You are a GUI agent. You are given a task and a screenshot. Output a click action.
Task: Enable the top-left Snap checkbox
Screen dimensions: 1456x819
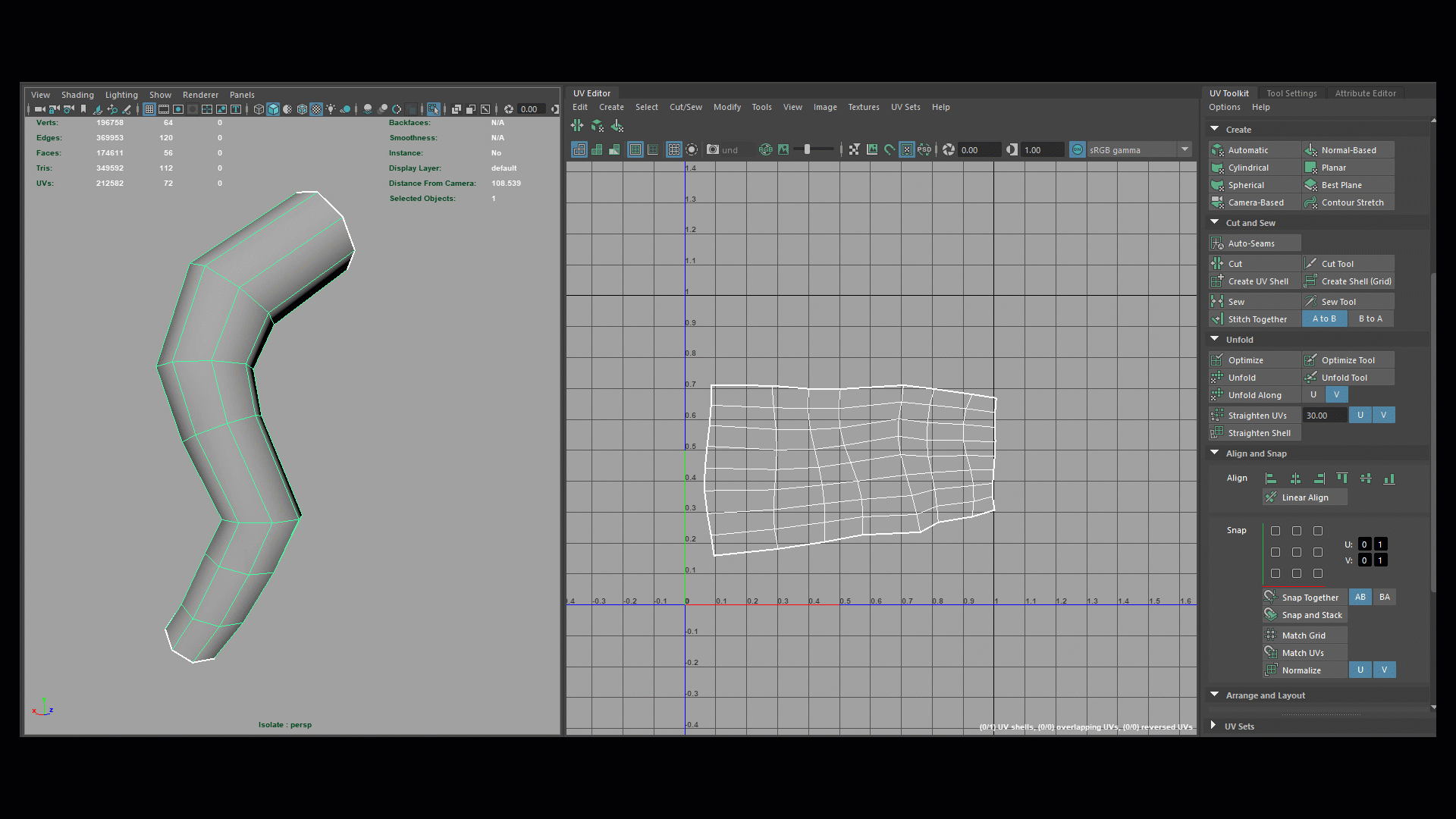(1276, 531)
